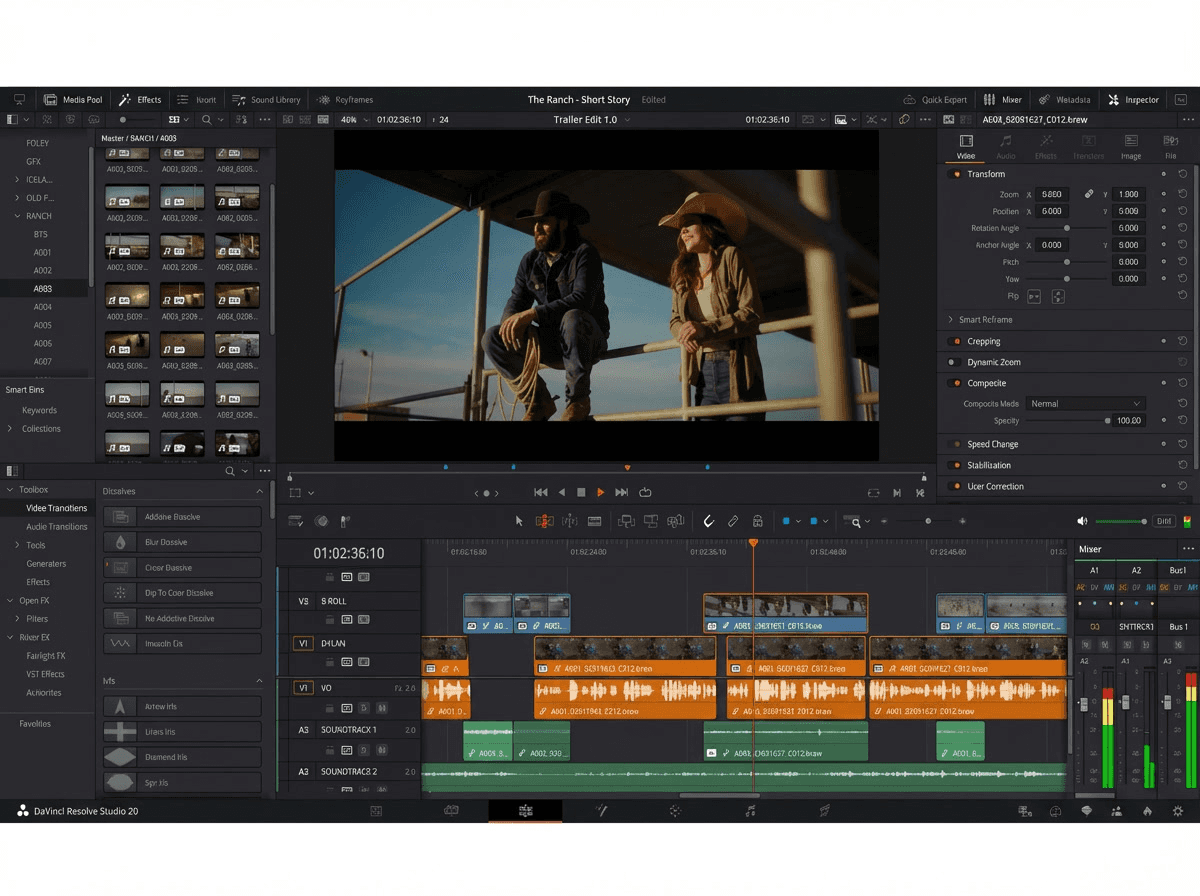Toggle the Dynamic Zoom switch
The width and height of the screenshot is (1200, 896).
pos(954,362)
